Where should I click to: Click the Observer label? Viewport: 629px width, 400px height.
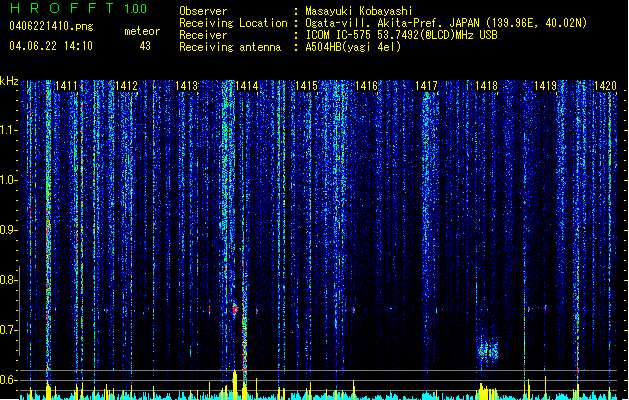coord(203,11)
